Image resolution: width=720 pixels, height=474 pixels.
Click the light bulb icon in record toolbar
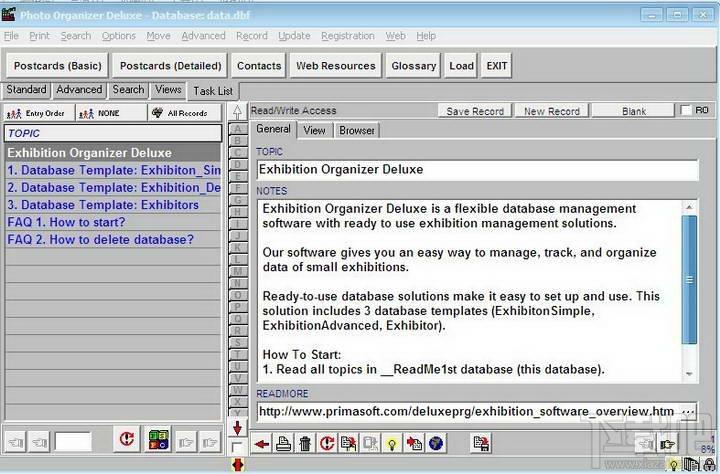pyautogui.click(x=392, y=444)
